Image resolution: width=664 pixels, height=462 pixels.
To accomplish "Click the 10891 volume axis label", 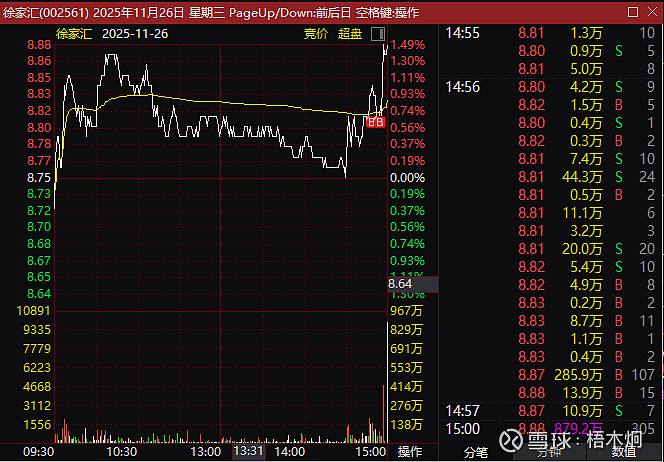I will [33, 311].
